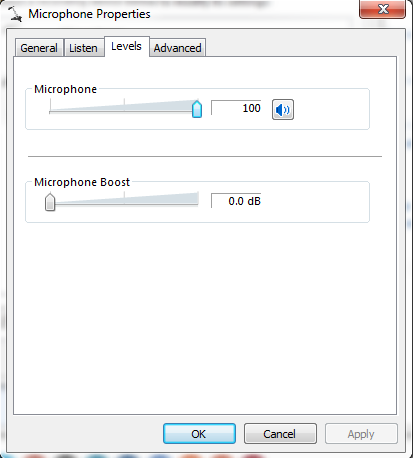Click the greyed-out Apply button
This screenshot has height=458, width=413.
(361, 434)
